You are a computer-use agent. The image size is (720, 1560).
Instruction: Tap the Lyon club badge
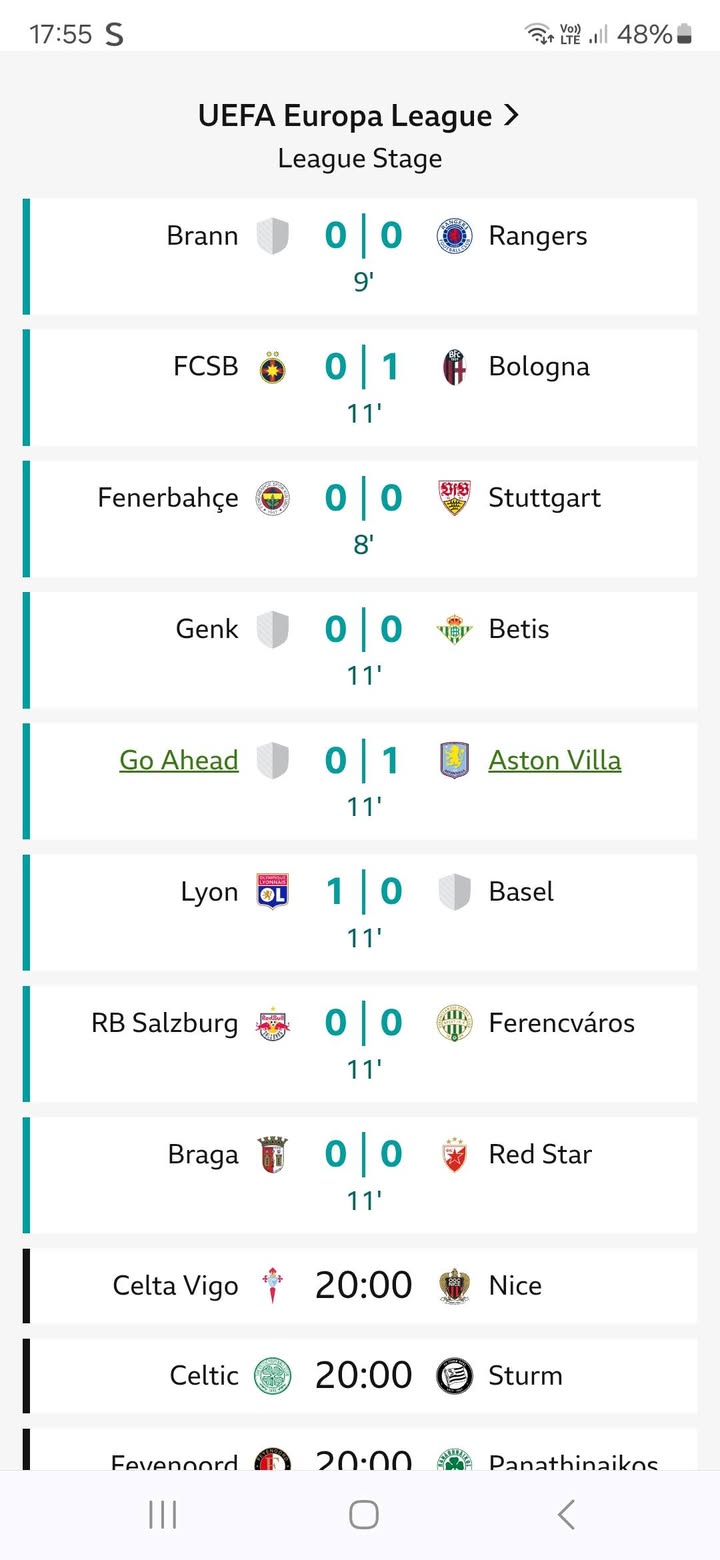[x=273, y=892]
